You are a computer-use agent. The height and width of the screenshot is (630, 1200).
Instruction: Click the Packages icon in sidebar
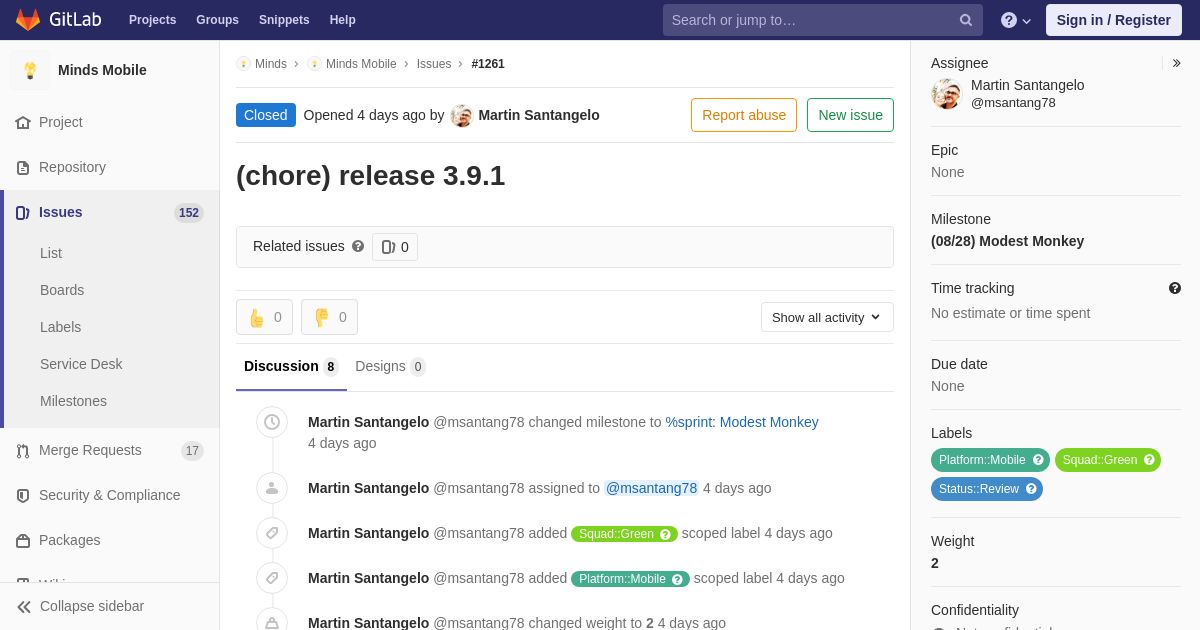click(23, 541)
